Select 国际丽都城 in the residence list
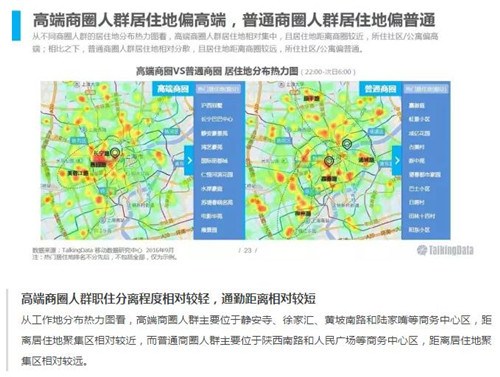The image size is (500, 377). pos(214,161)
